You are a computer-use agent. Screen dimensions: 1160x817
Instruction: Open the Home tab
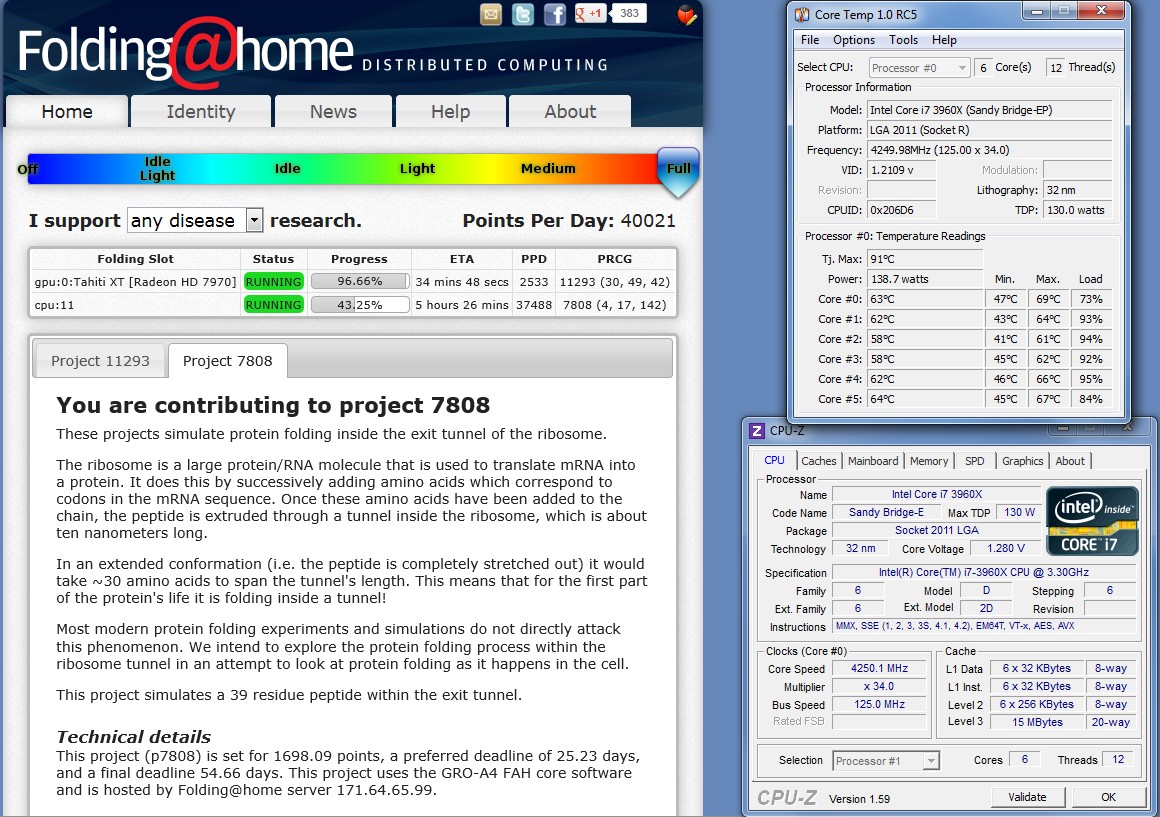[x=67, y=112]
